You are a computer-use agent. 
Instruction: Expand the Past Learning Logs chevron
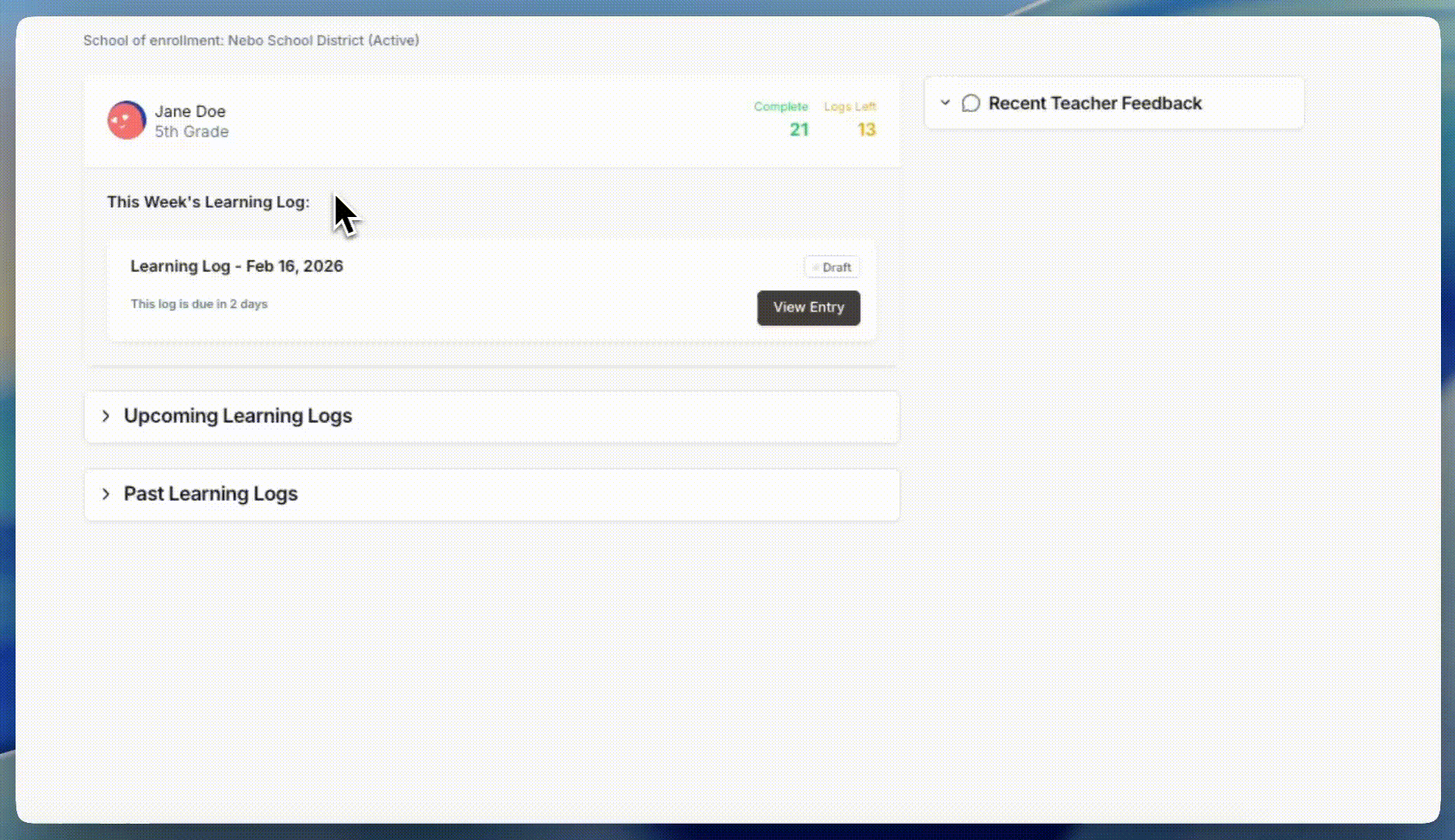click(x=106, y=494)
